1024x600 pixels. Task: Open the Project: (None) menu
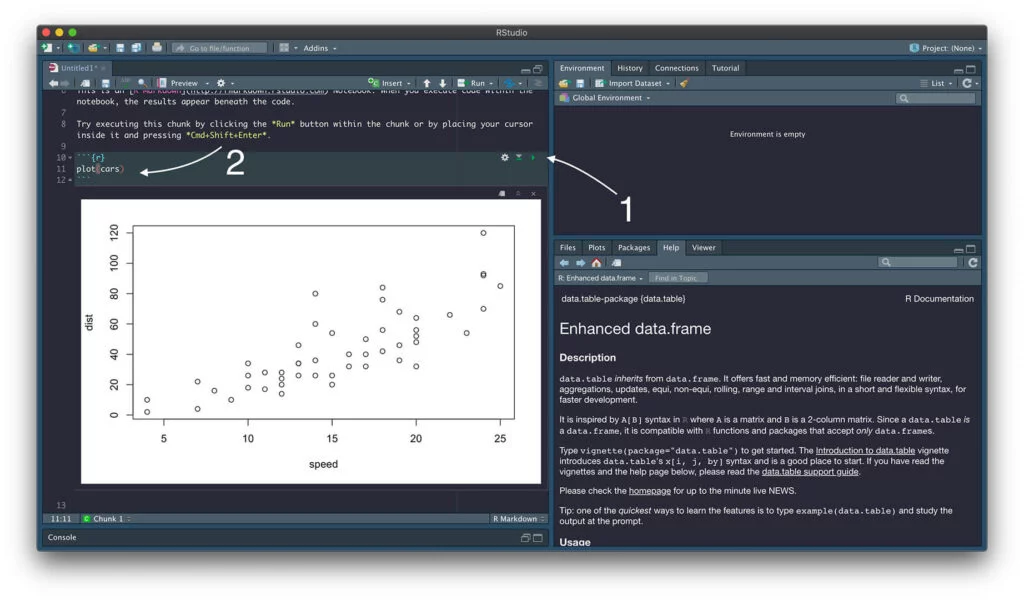pyautogui.click(x=945, y=48)
